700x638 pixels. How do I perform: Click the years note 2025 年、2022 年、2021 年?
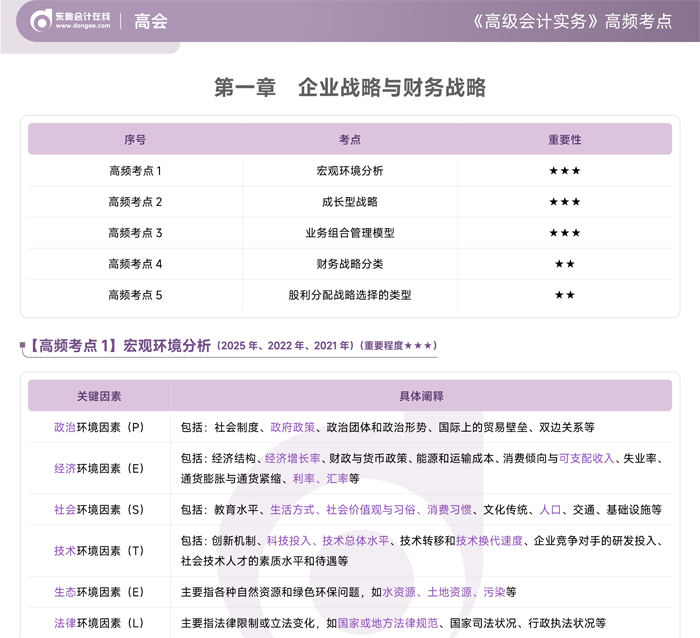click(286, 346)
